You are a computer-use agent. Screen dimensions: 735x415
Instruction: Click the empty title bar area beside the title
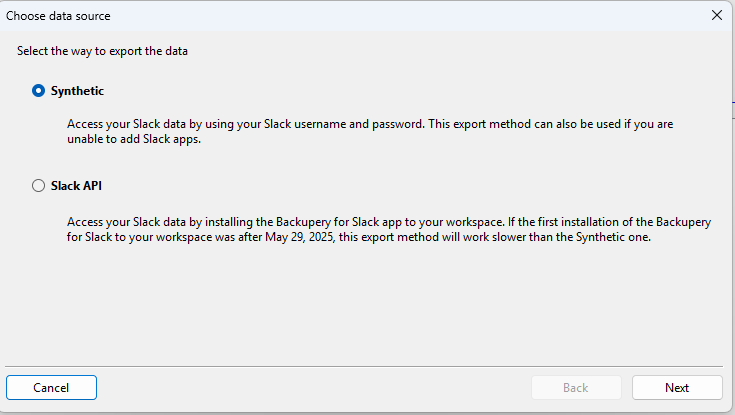click(x=400, y=16)
